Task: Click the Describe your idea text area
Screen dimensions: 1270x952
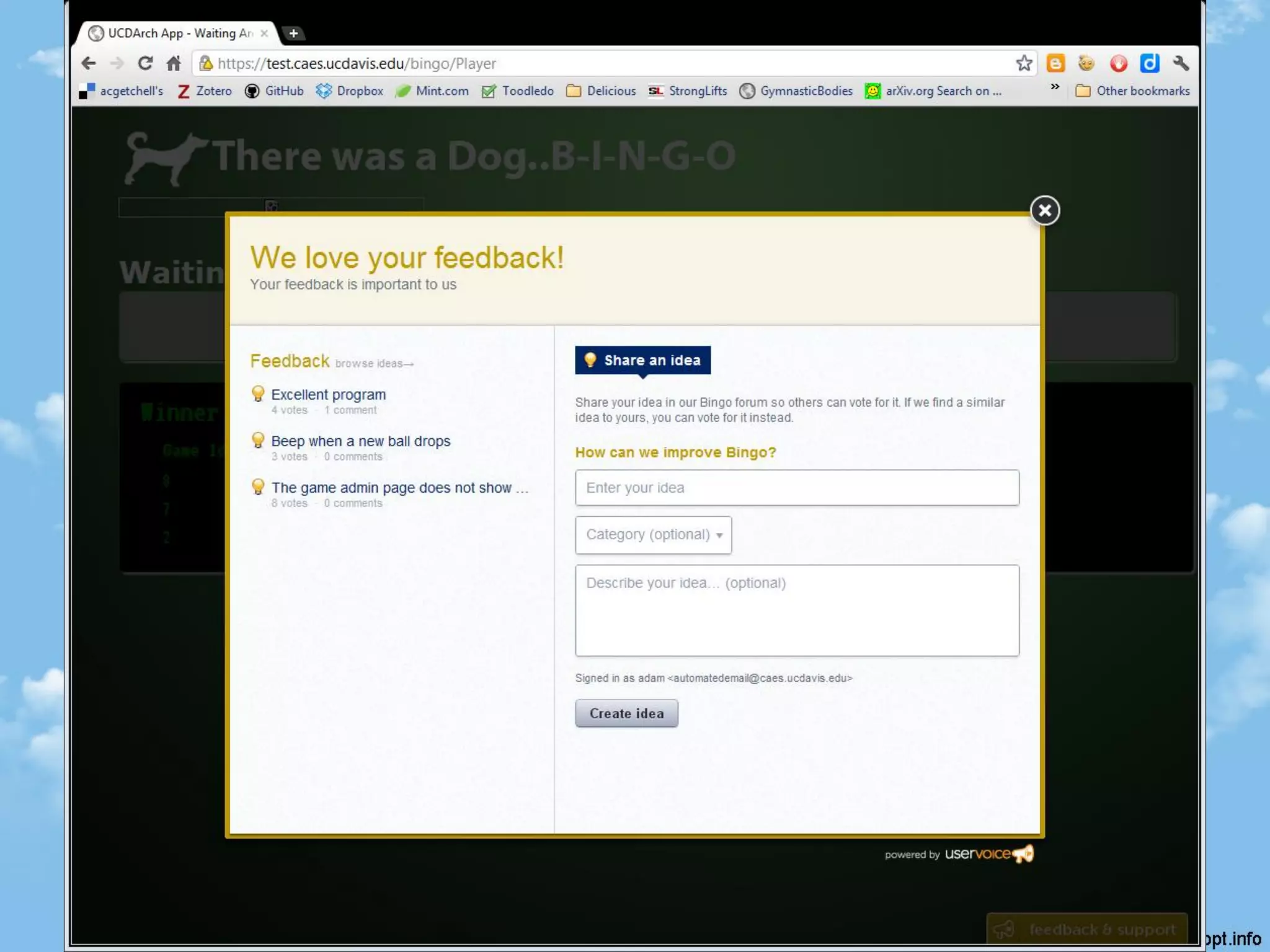Action: pyautogui.click(x=797, y=610)
